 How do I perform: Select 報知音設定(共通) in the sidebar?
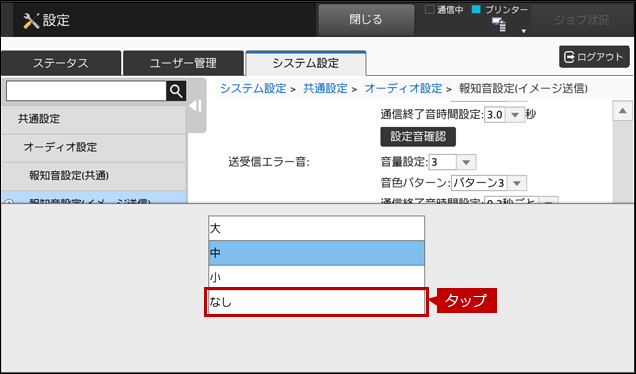coord(93,176)
